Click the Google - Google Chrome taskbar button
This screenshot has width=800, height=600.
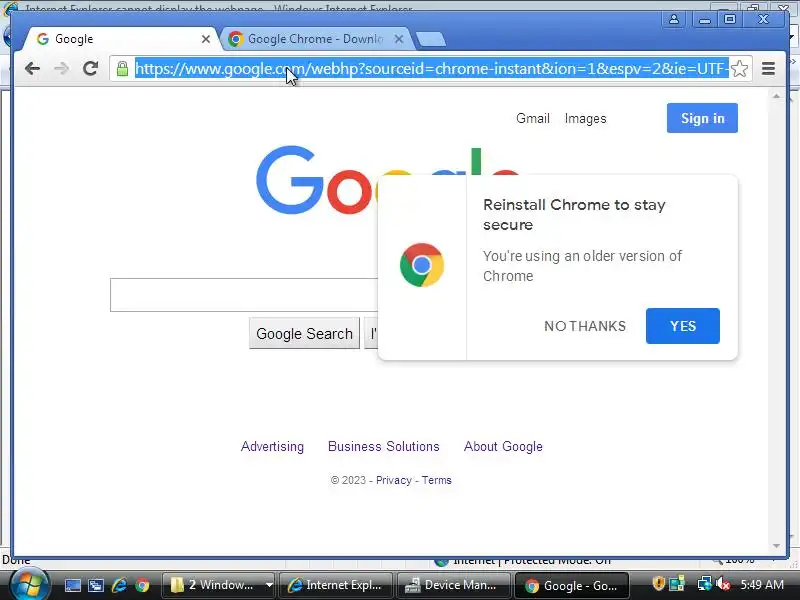[x=571, y=585]
